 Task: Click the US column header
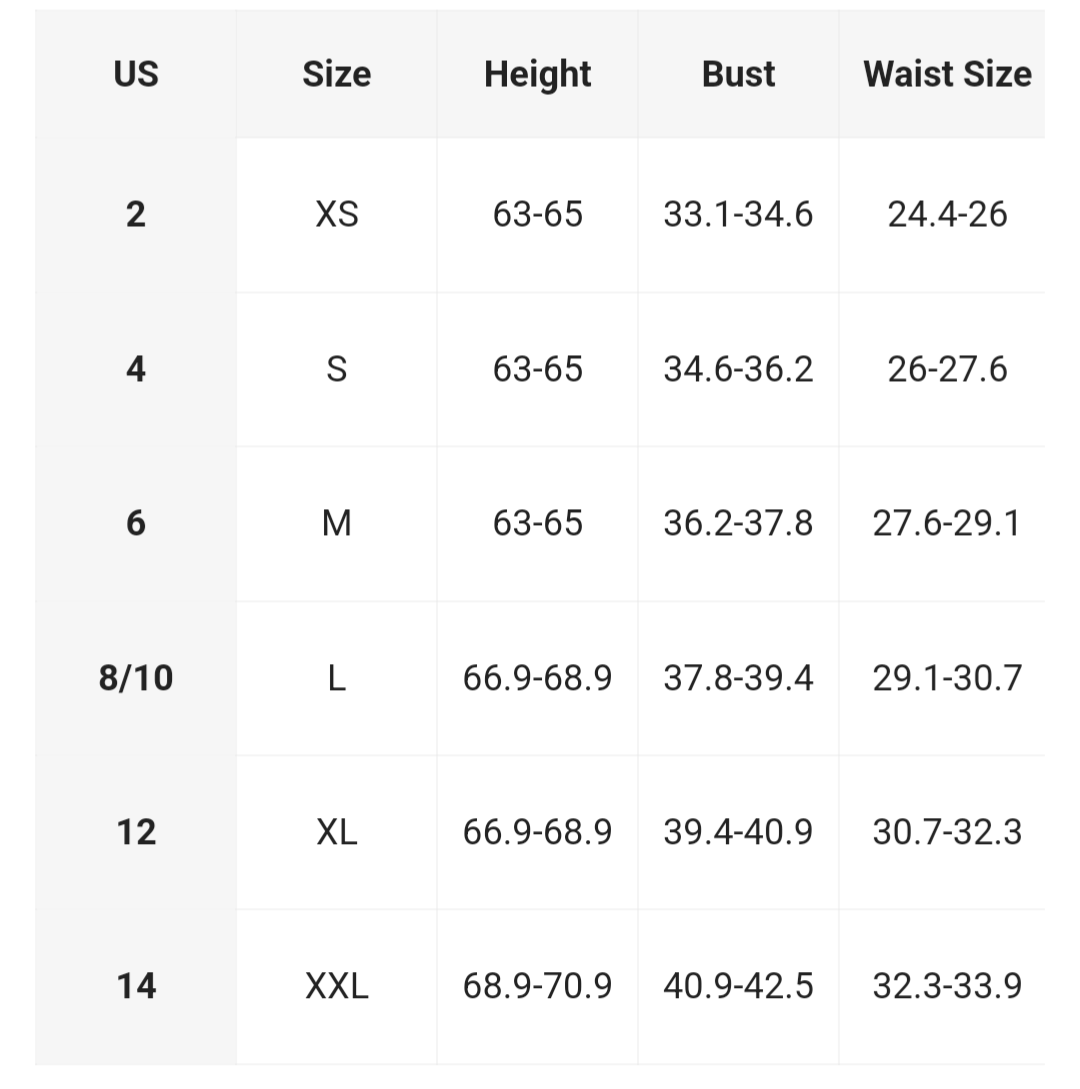[x=136, y=74]
